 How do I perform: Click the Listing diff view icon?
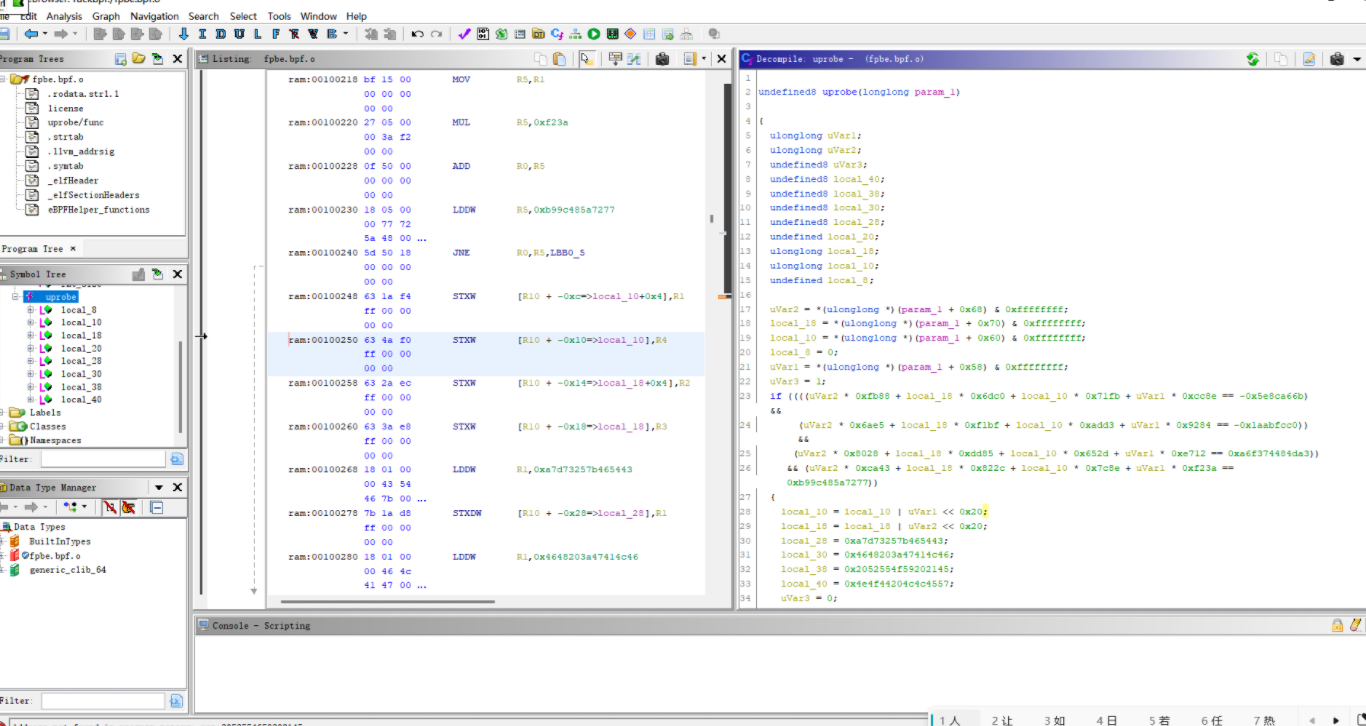click(633, 59)
